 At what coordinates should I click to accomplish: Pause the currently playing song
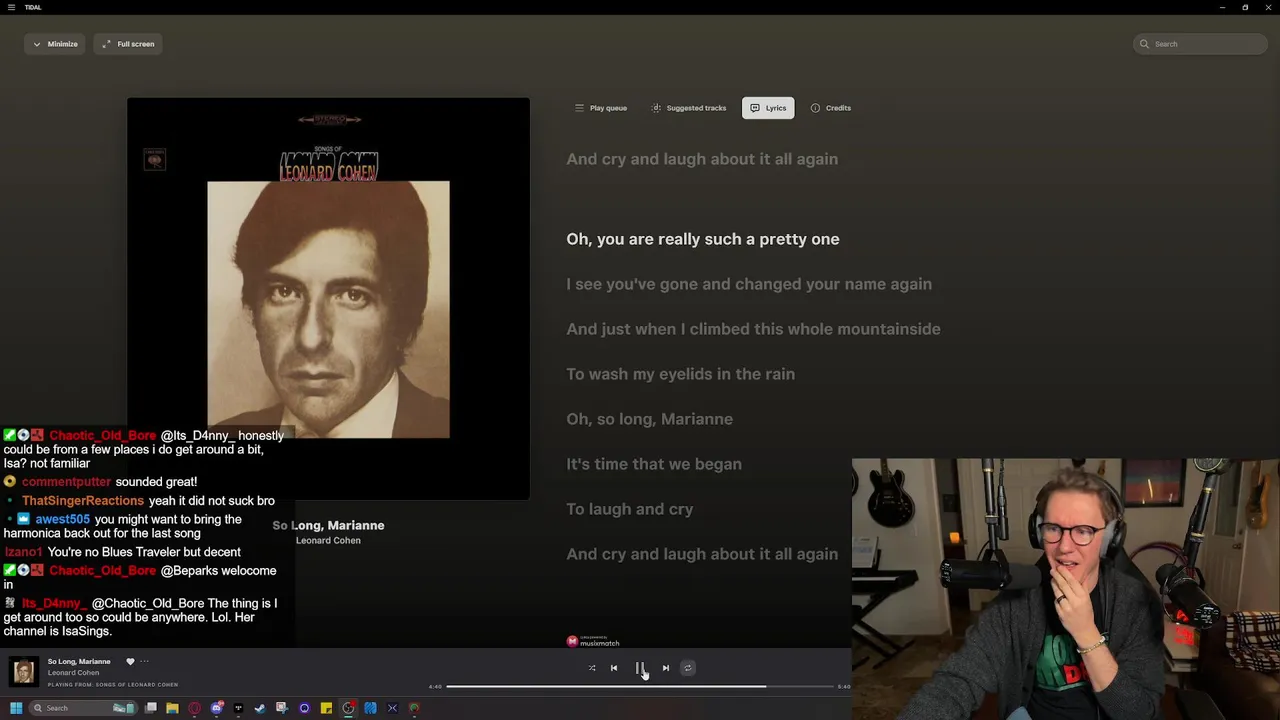point(640,668)
